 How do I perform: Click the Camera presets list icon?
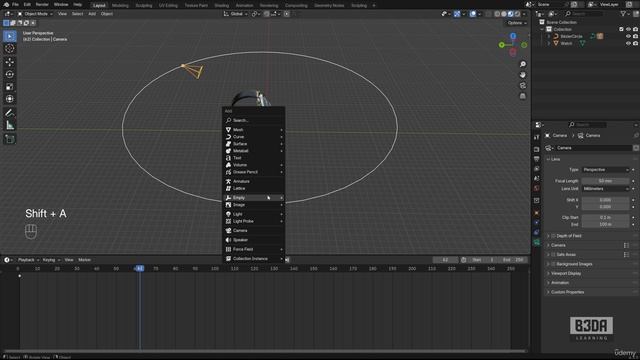626,245
